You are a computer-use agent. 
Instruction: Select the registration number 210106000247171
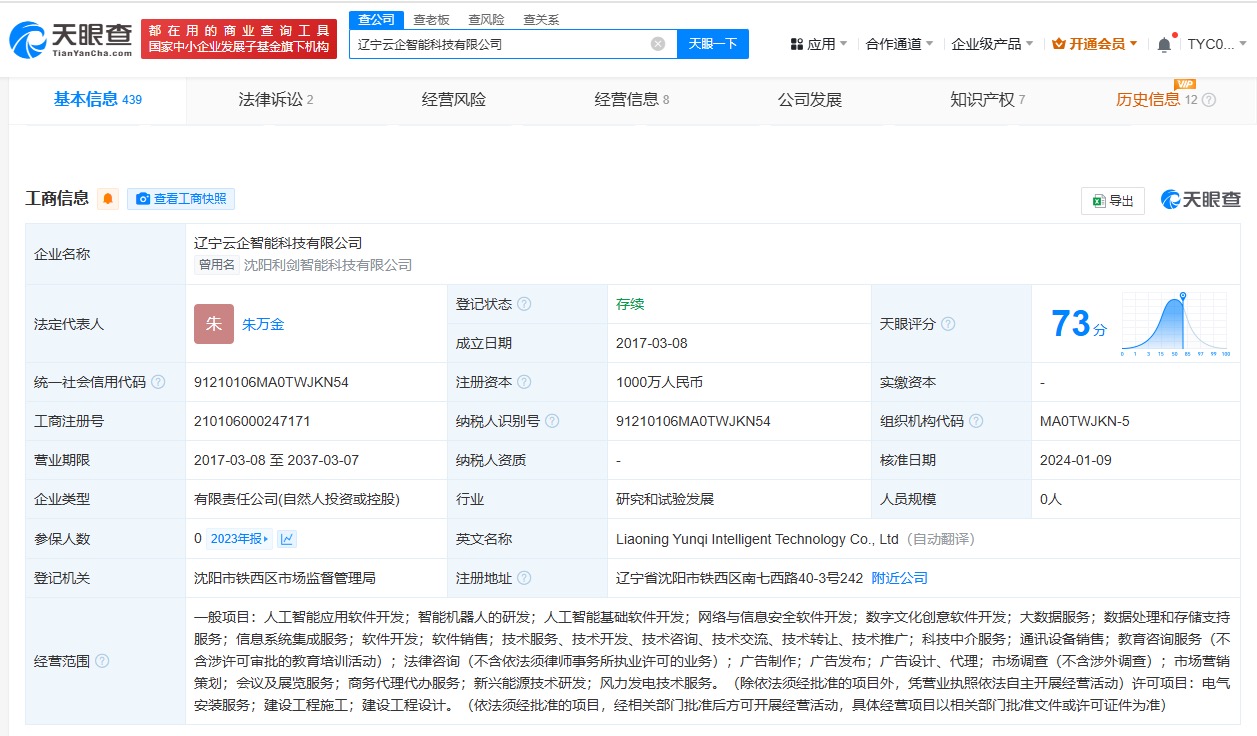pos(252,421)
